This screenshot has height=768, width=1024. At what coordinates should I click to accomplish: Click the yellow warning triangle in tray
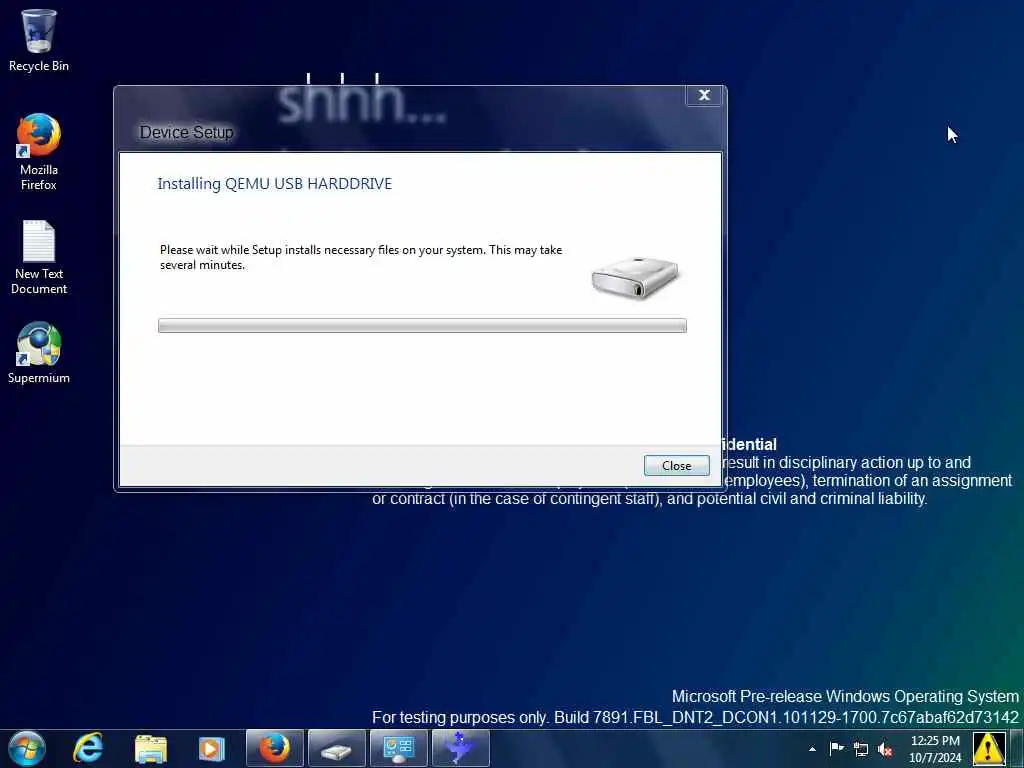click(x=988, y=748)
